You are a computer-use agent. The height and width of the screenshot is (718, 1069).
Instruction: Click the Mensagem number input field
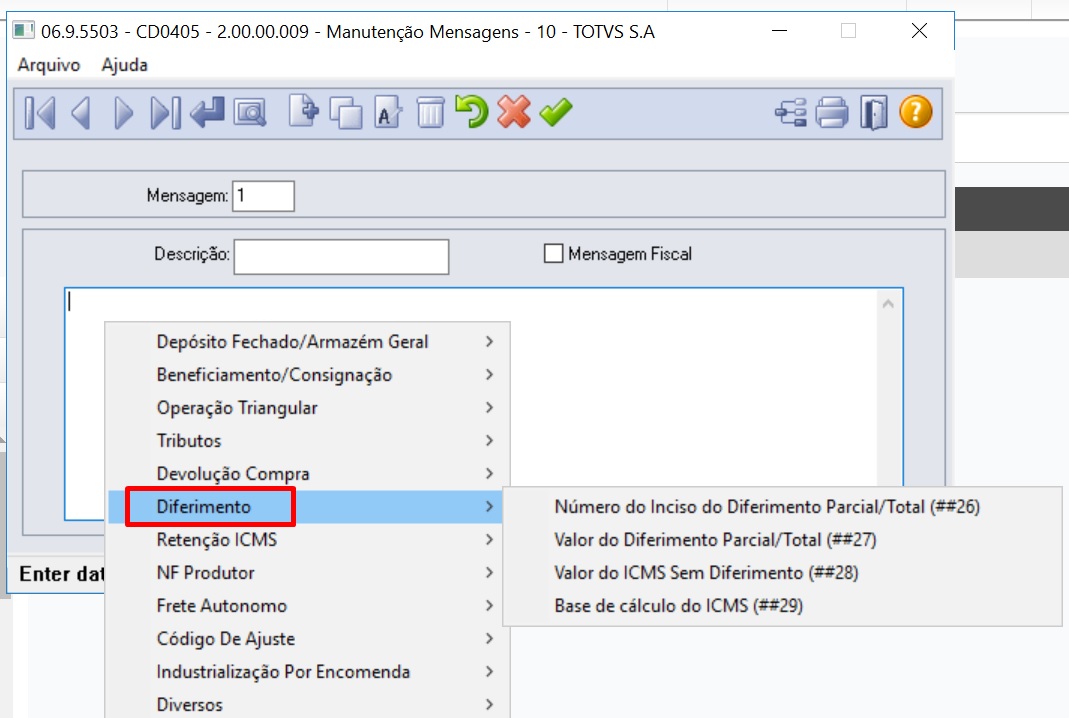tap(263, 196)
